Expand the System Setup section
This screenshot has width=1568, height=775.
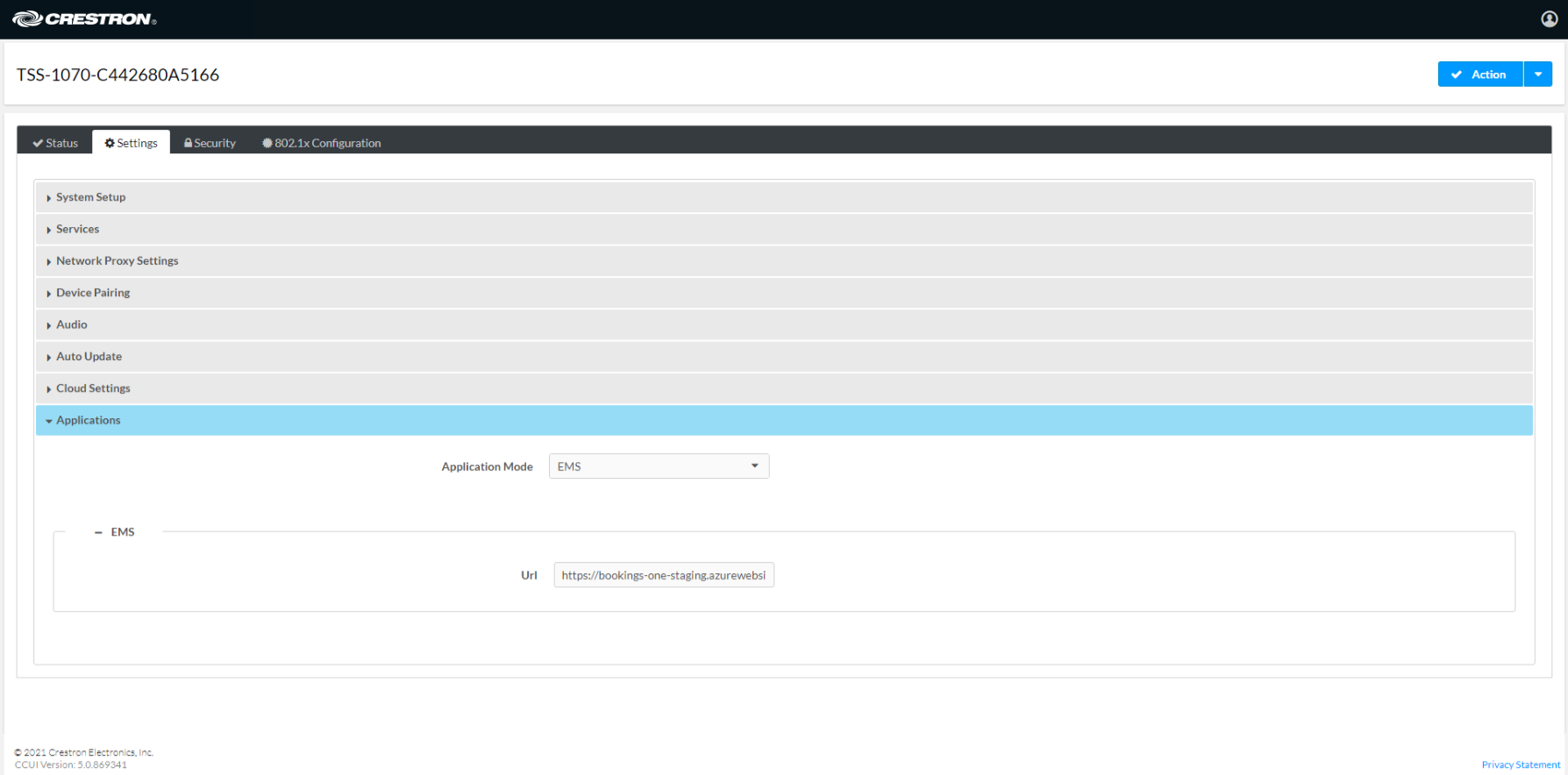(90, 197)
